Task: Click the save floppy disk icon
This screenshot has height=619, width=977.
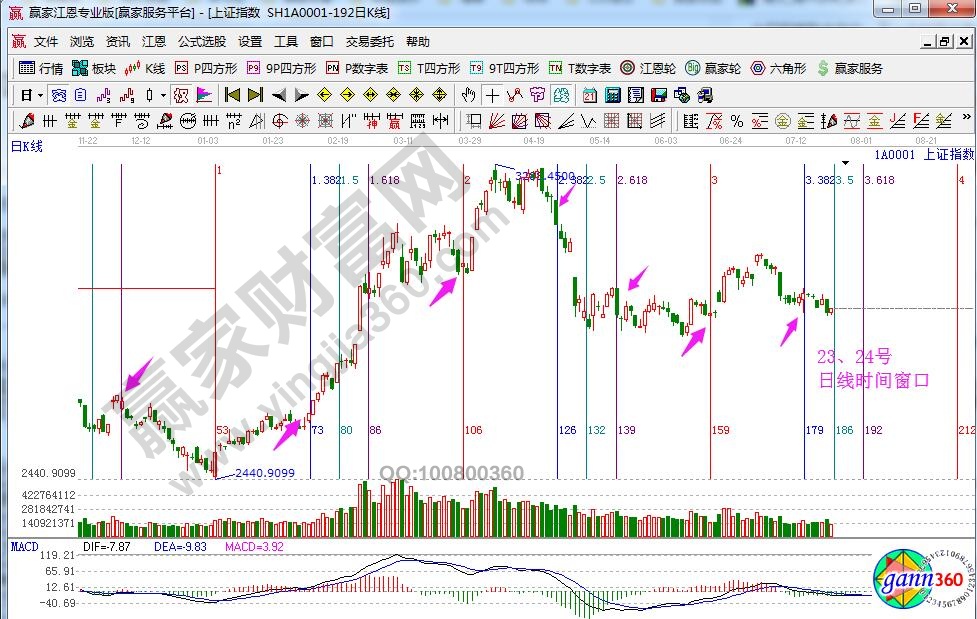Action: click(658, 95)
